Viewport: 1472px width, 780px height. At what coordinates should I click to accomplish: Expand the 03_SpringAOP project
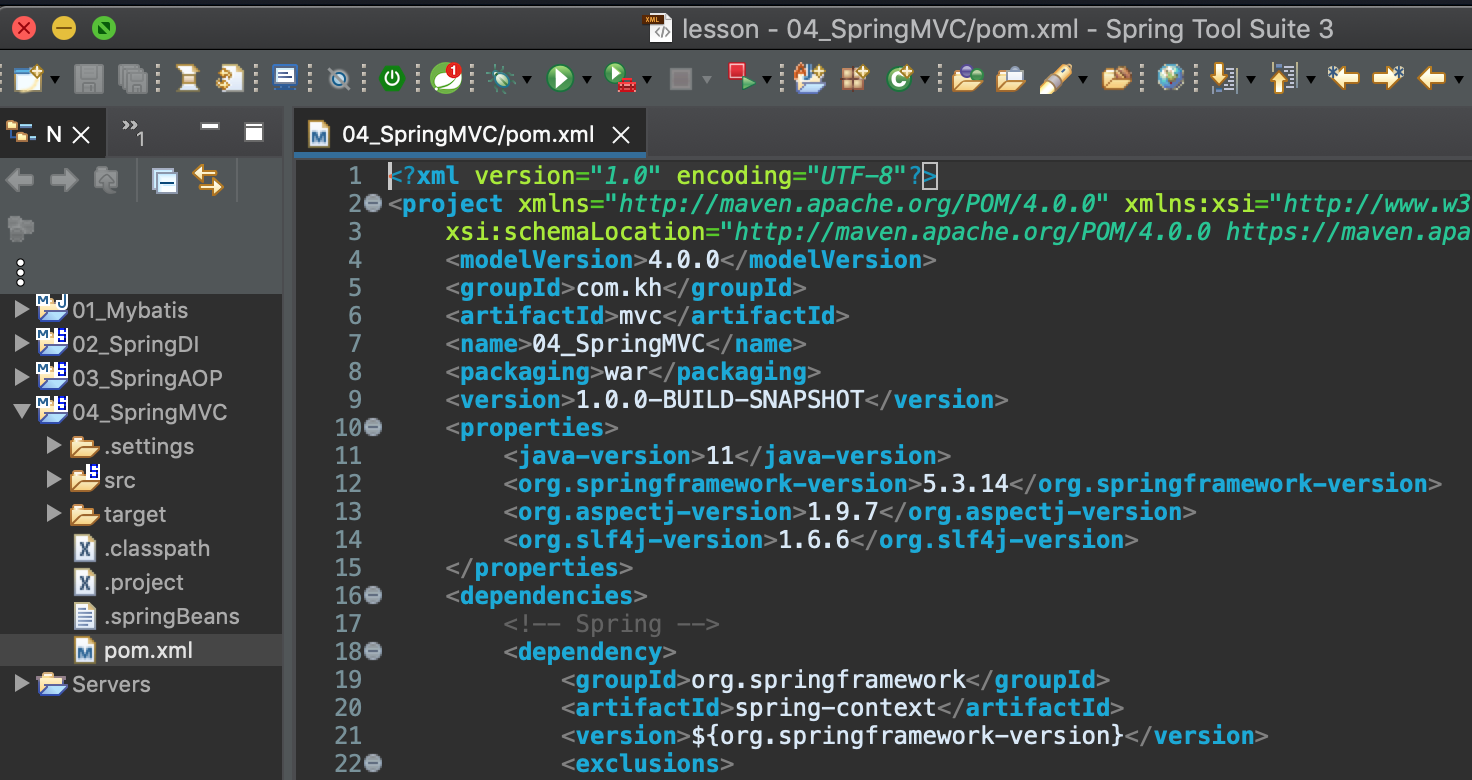pyautogui.click(x=22, y=379)
